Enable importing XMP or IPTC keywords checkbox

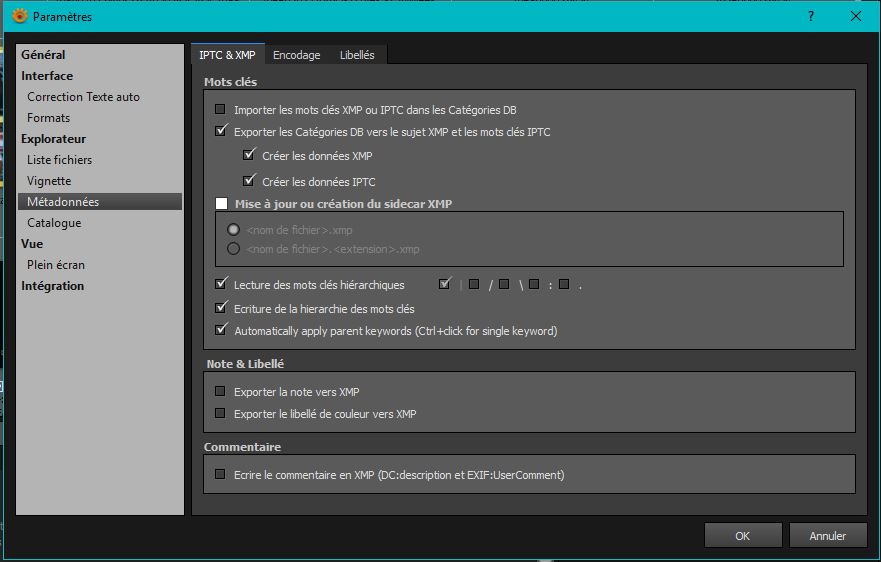tap(221, 109)
